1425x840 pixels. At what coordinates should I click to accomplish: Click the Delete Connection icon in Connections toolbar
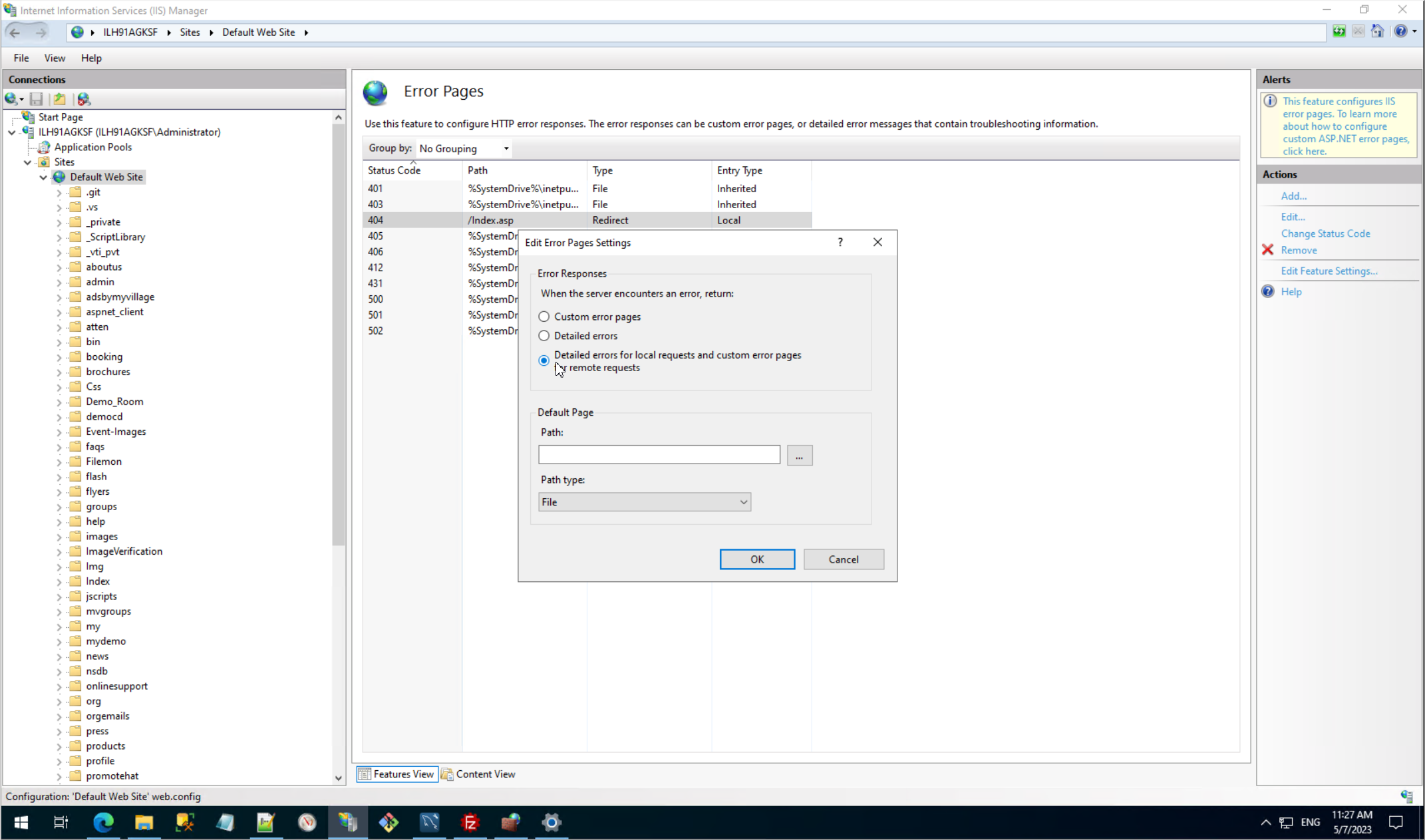(x=84, y=99)
